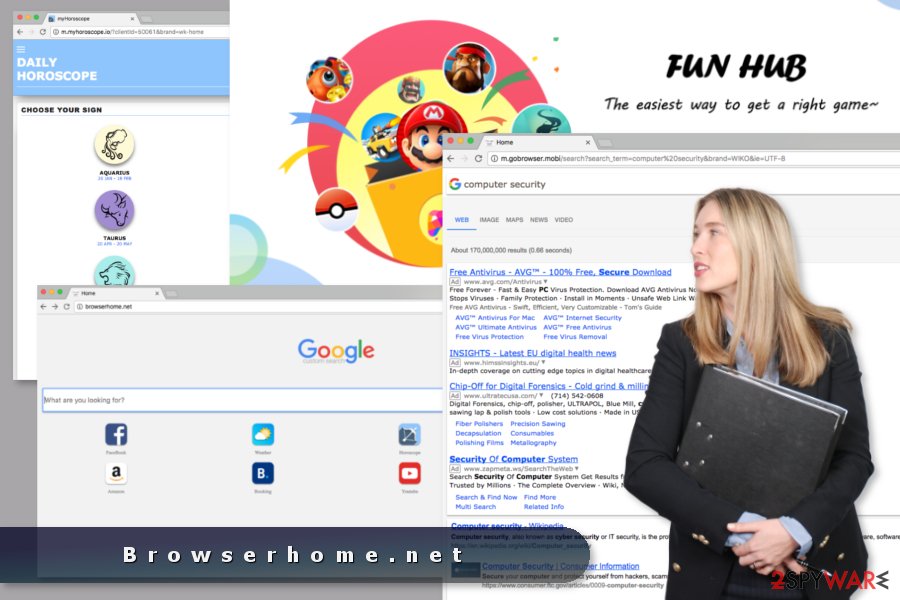
Task: Open the 'Precision Sawing' sitelink
Action: 538,424
